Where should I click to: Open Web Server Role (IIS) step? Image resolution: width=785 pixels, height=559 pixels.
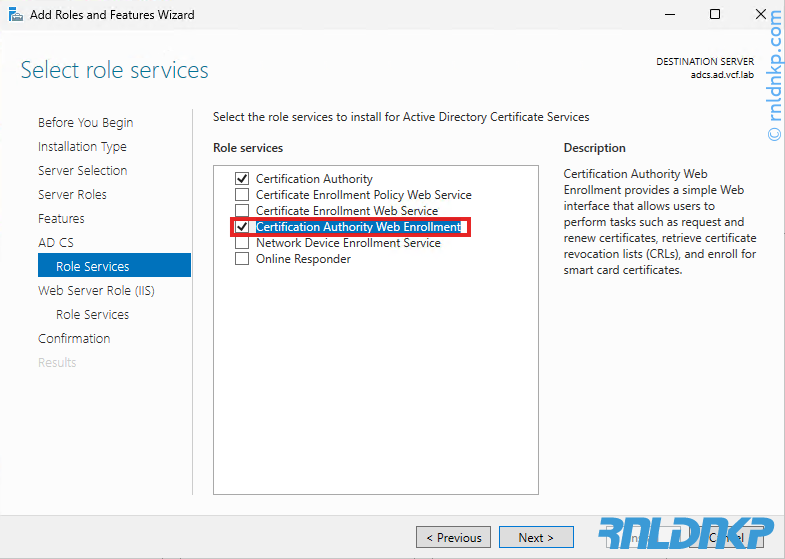tap(96, 290)
